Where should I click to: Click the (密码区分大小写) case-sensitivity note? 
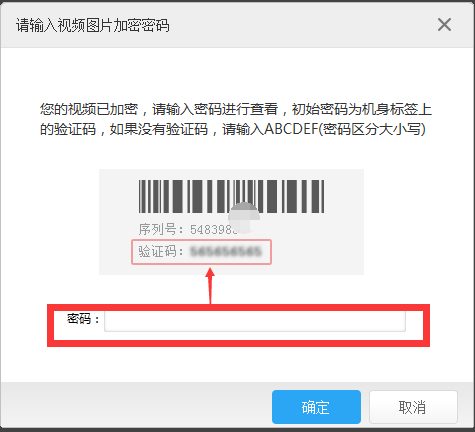[372, 129]
